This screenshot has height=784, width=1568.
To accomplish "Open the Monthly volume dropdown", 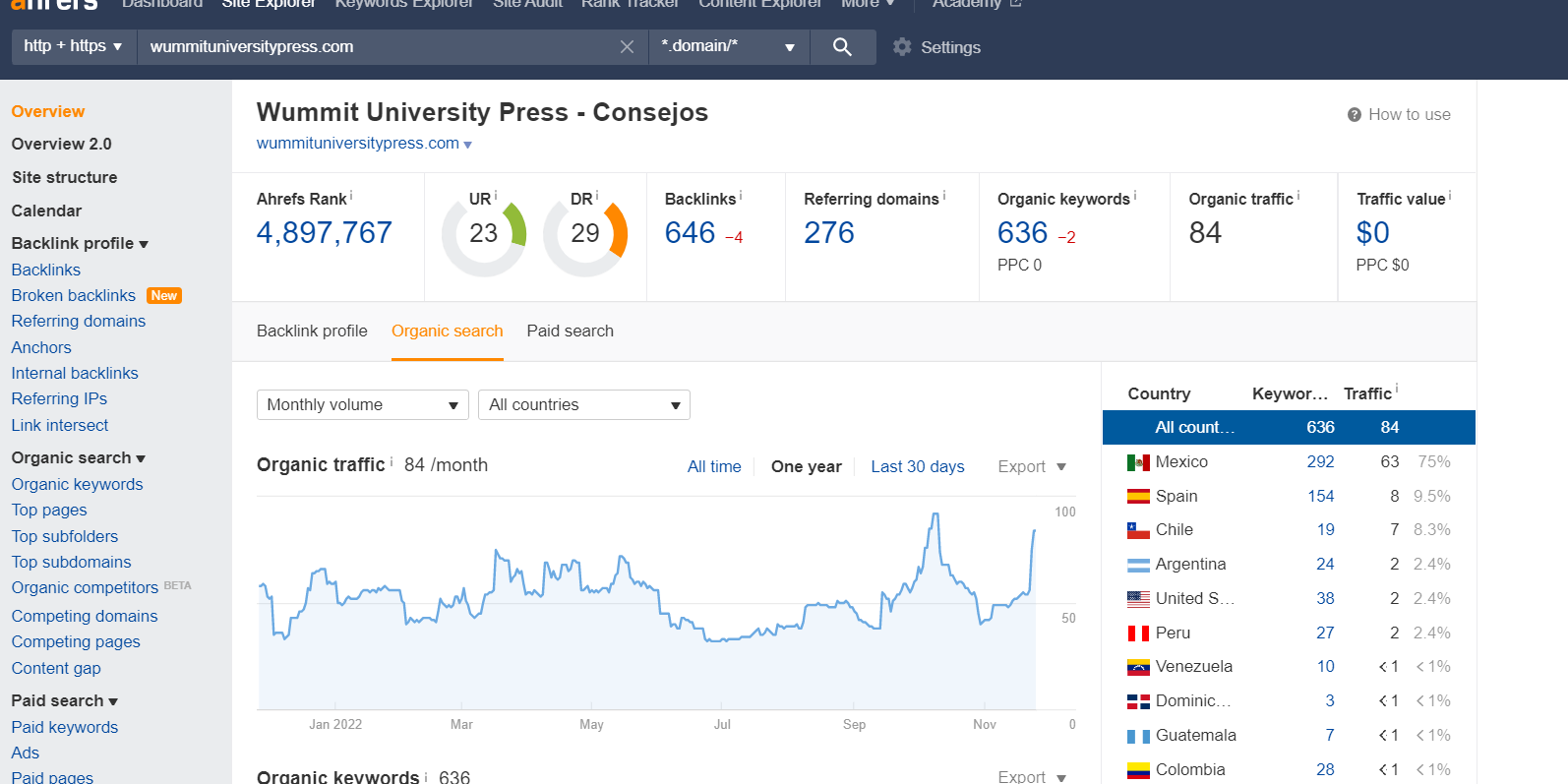I will (x=363, y=405).
